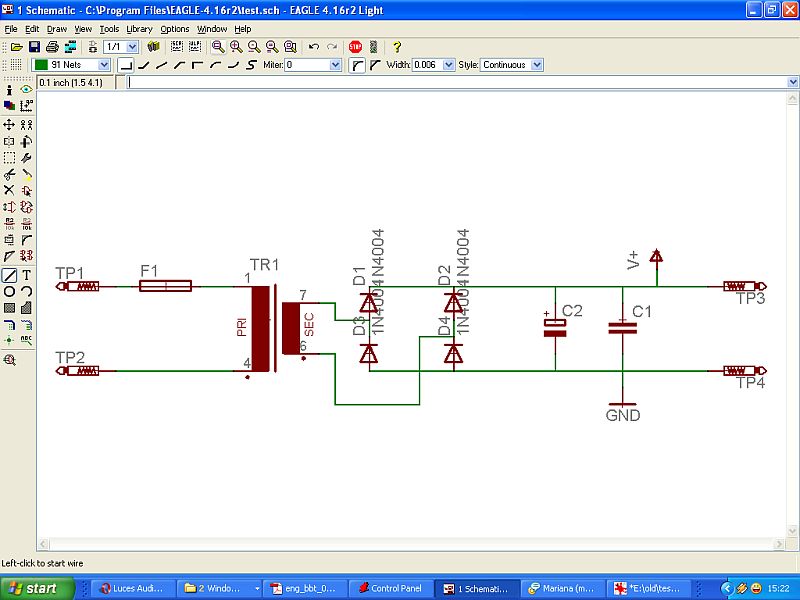Switch to board with the Board icon

[x=93, y=47]
